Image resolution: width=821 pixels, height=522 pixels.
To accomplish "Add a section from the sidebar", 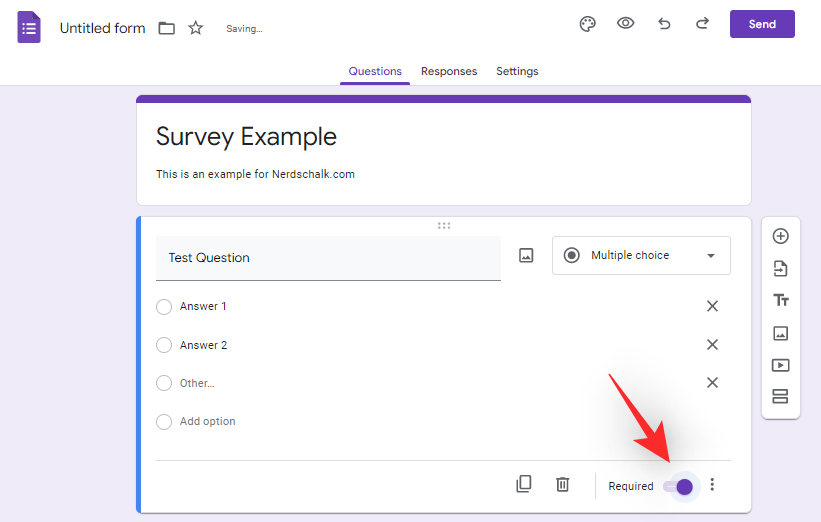I will pos(781,397).
